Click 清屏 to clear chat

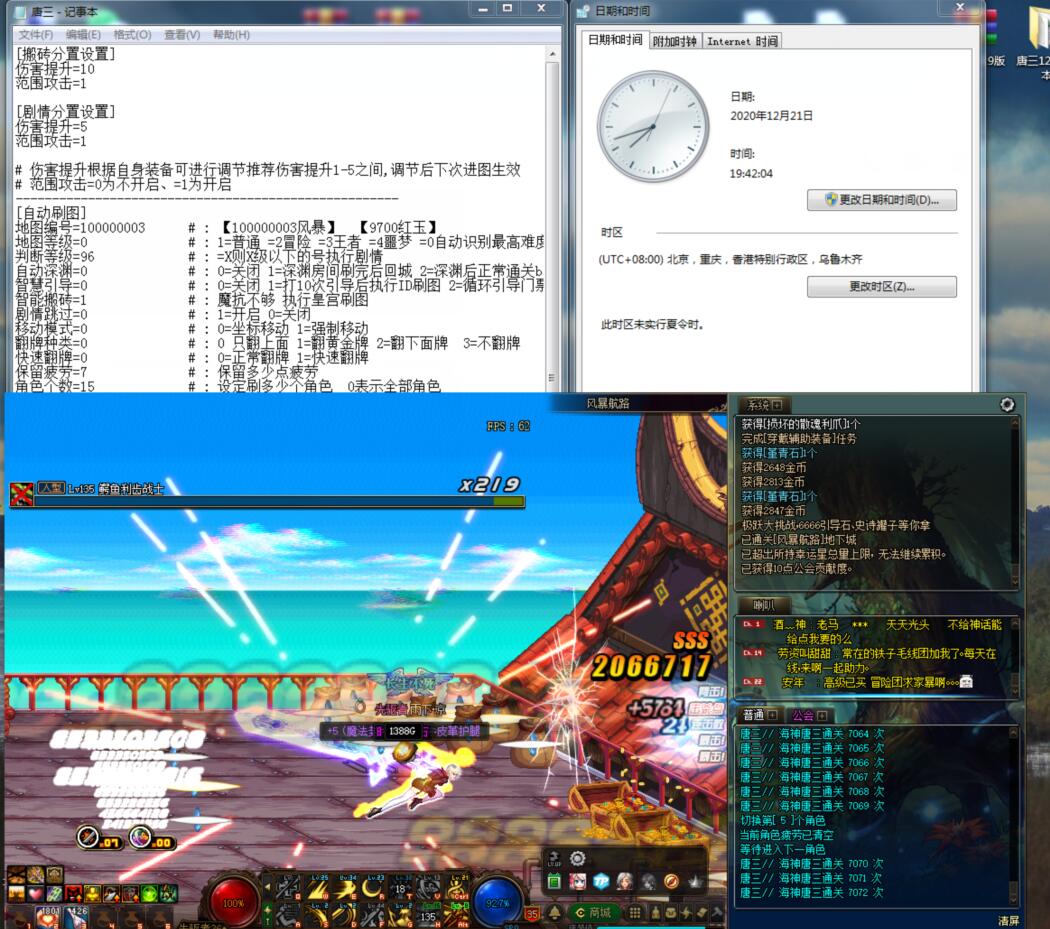(x=1008, y=921)
